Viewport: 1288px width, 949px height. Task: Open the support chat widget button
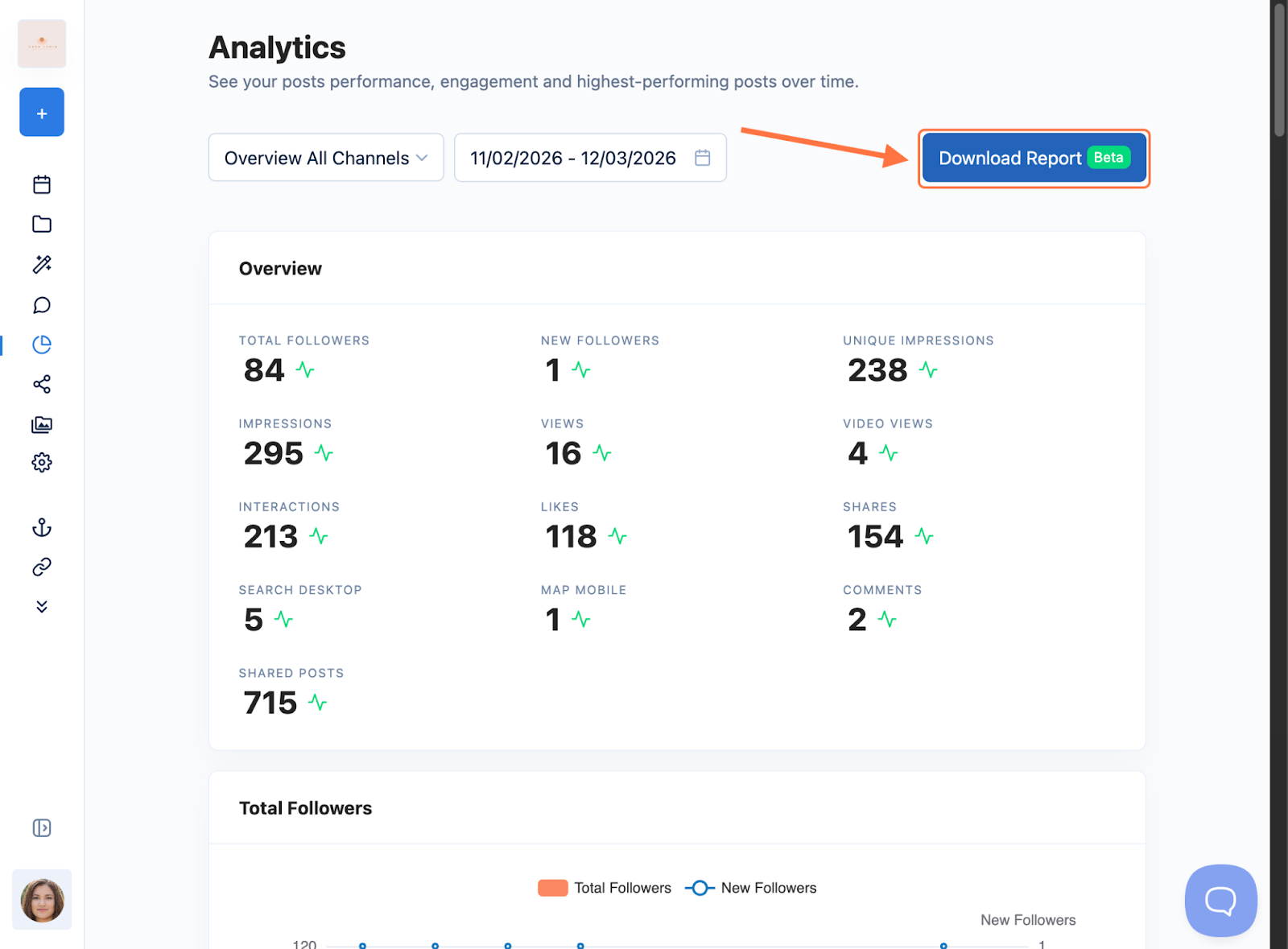click(1220, 900)
